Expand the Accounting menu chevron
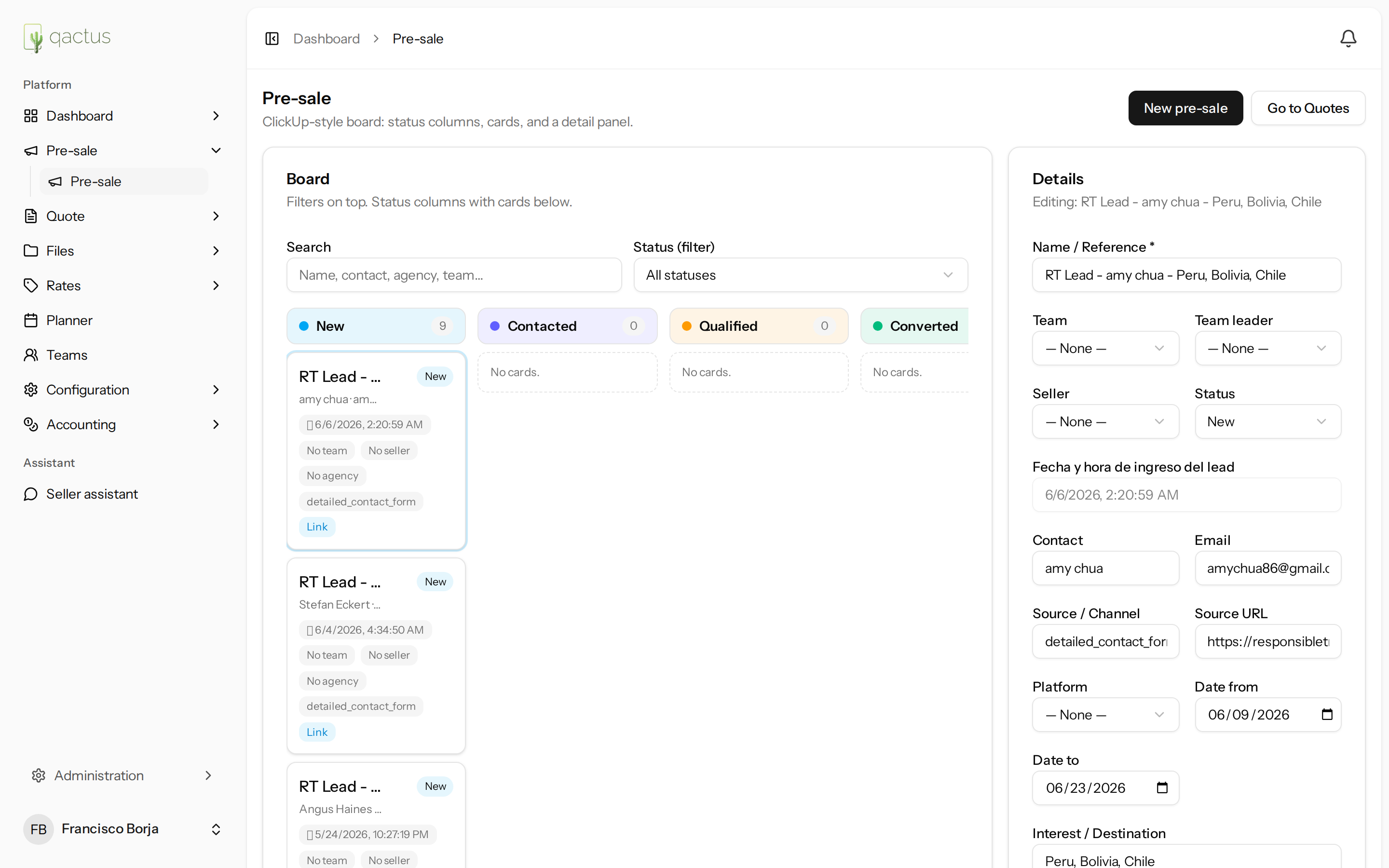Screen dimensions: 1389x868 pyautogui.click(x=216, y=424)
